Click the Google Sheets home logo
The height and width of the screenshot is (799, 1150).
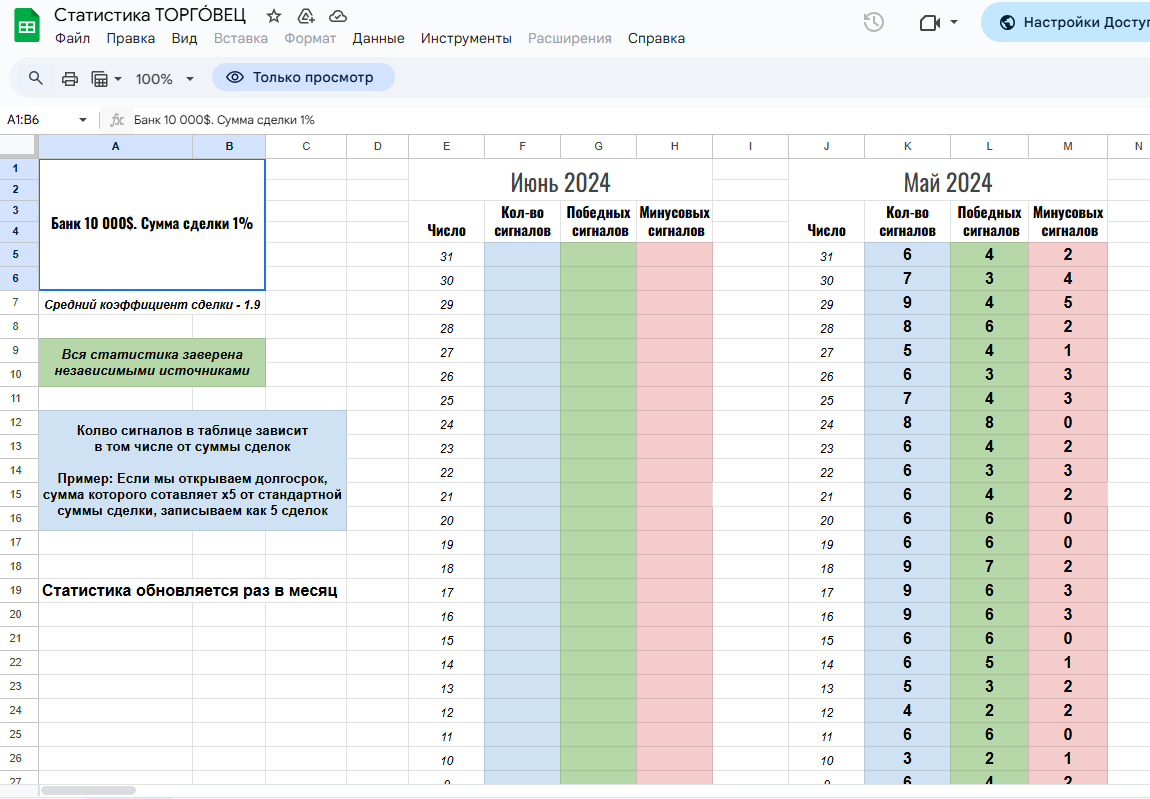coord(27,26)
